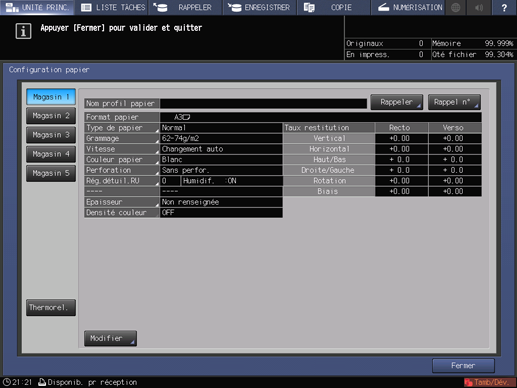Image resolution: width=517 pixels, height=388 pixels.
Task: Click the speaker sound icon
Action: (x=479, y=7)
